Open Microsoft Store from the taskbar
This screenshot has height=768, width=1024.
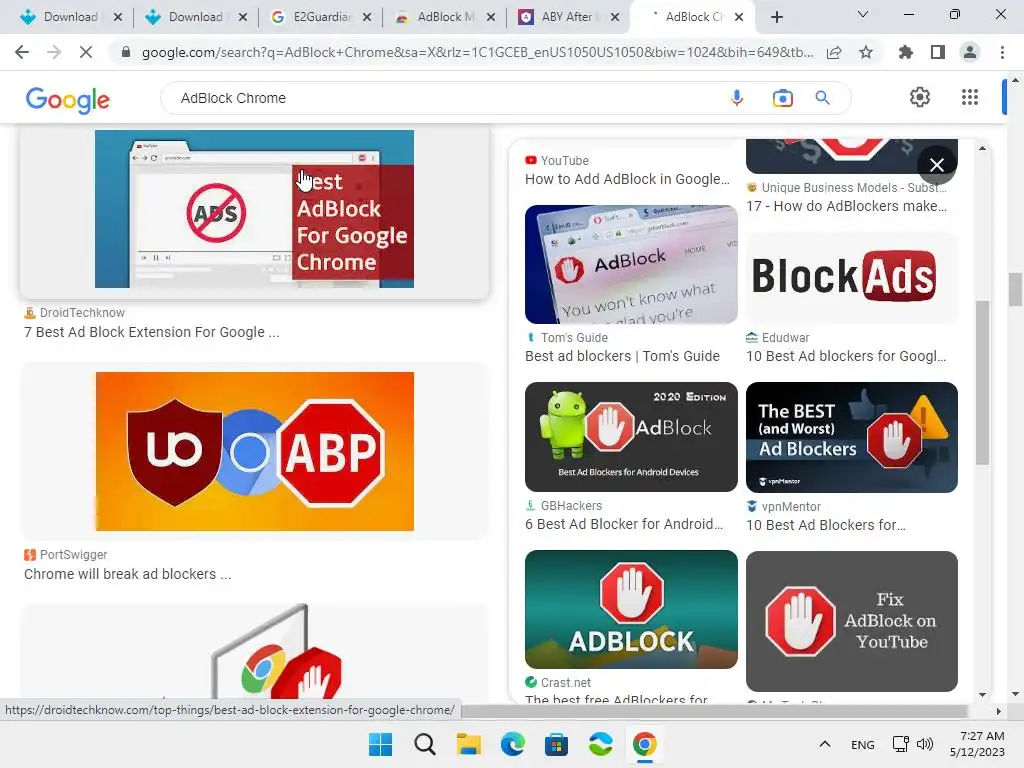coord(556,744)
